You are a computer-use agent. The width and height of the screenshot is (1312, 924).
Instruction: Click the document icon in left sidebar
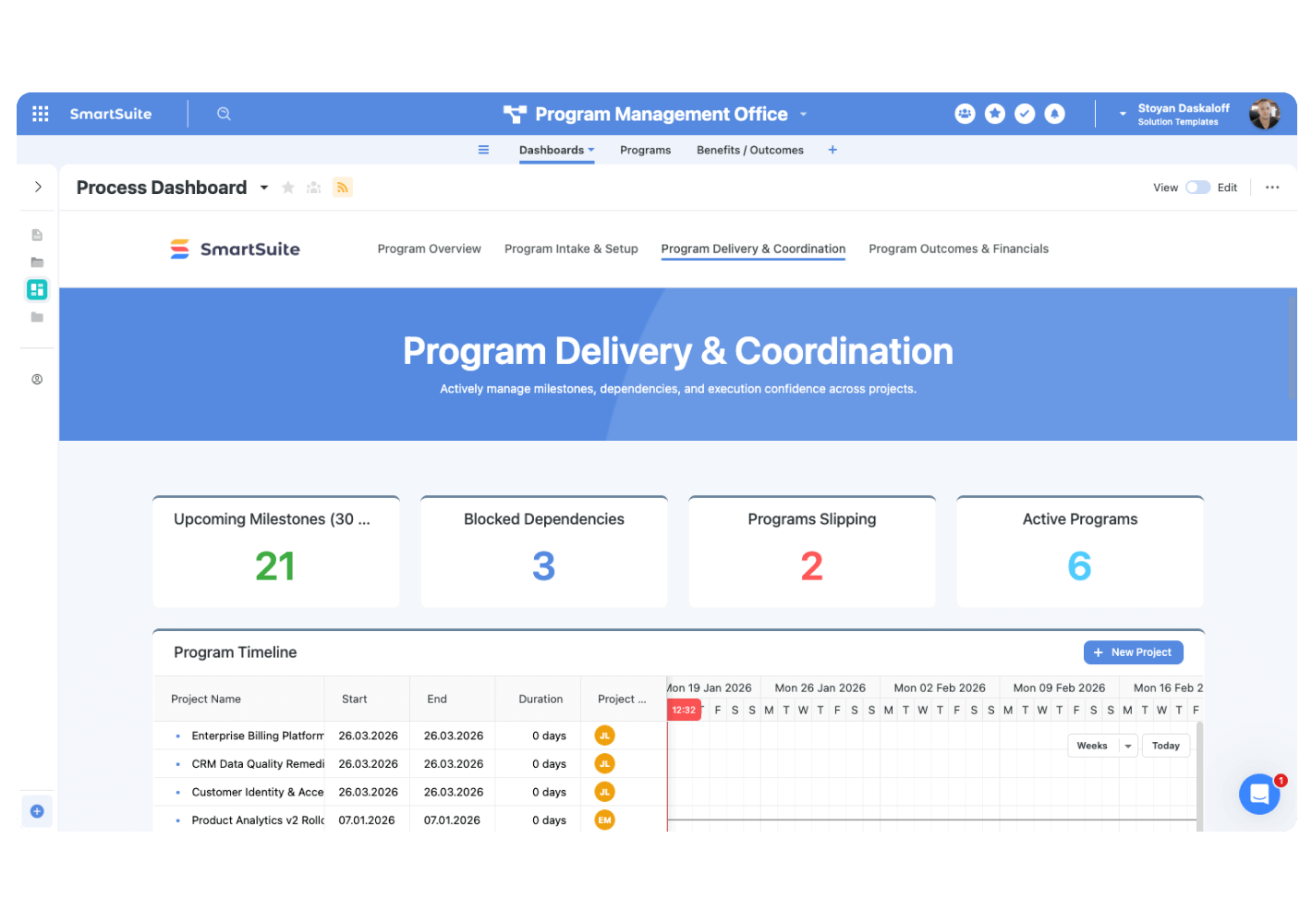pos(37,235)
